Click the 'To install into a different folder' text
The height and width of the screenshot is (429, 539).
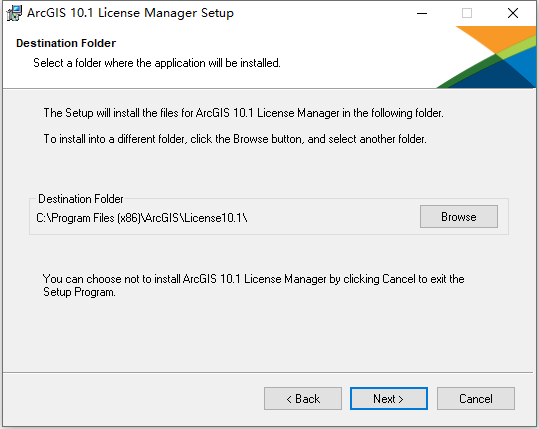[235, 139]
